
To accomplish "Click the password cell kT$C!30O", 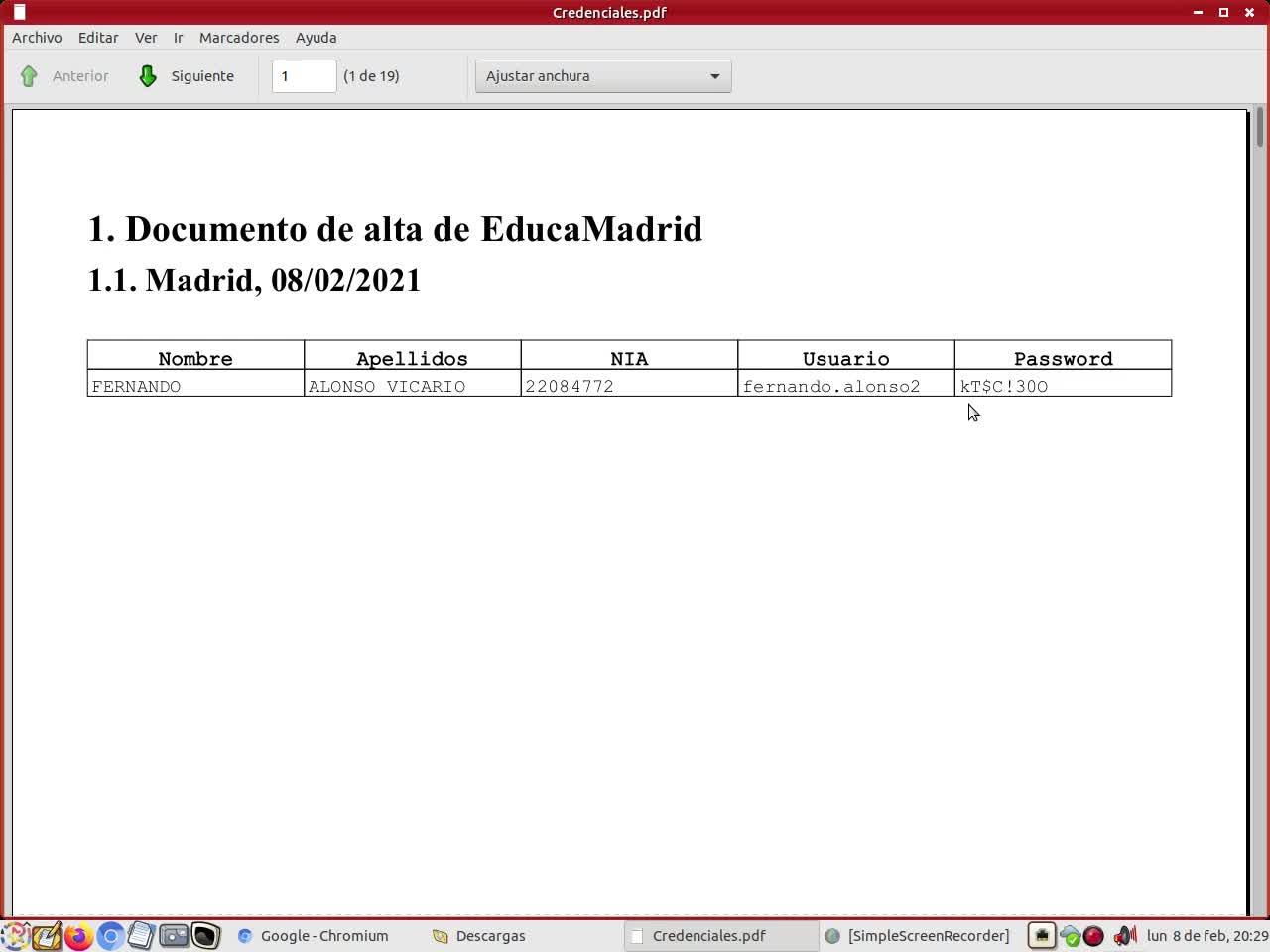I will coord(1063,386).
